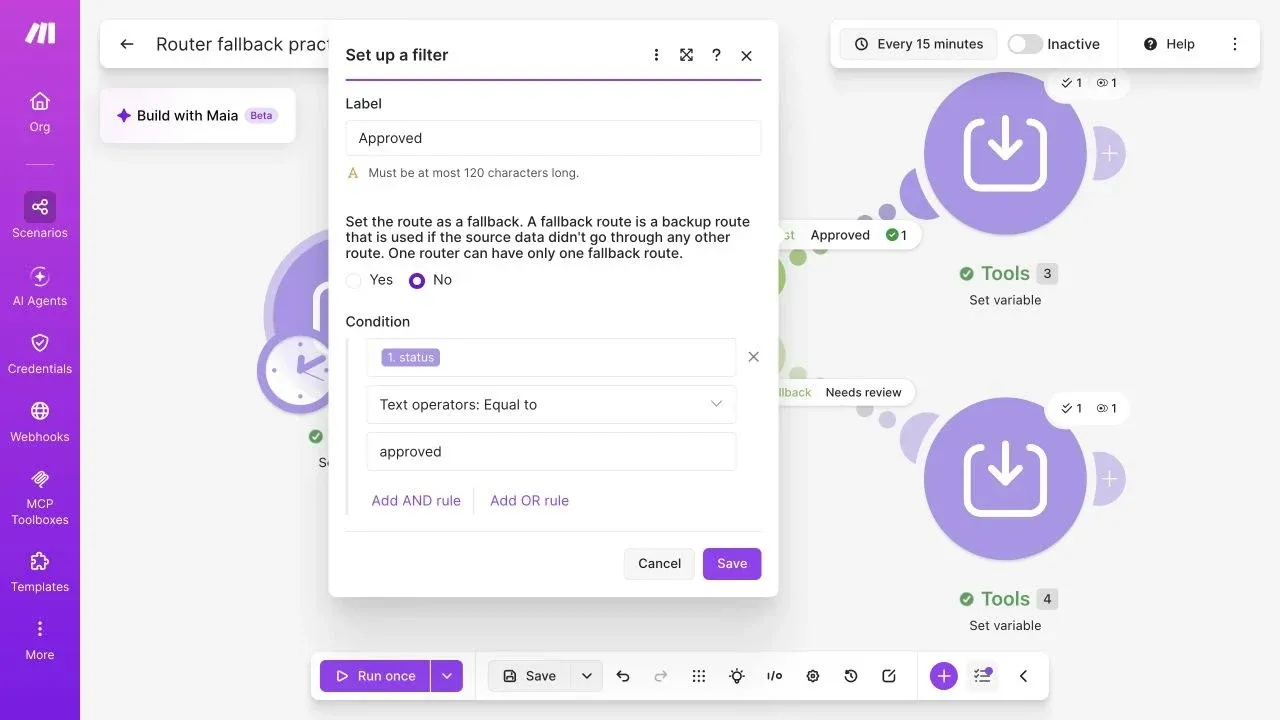This screenshot has width=1280, height=720.
Task: Open Build with Maia
Action: [197, 116]
